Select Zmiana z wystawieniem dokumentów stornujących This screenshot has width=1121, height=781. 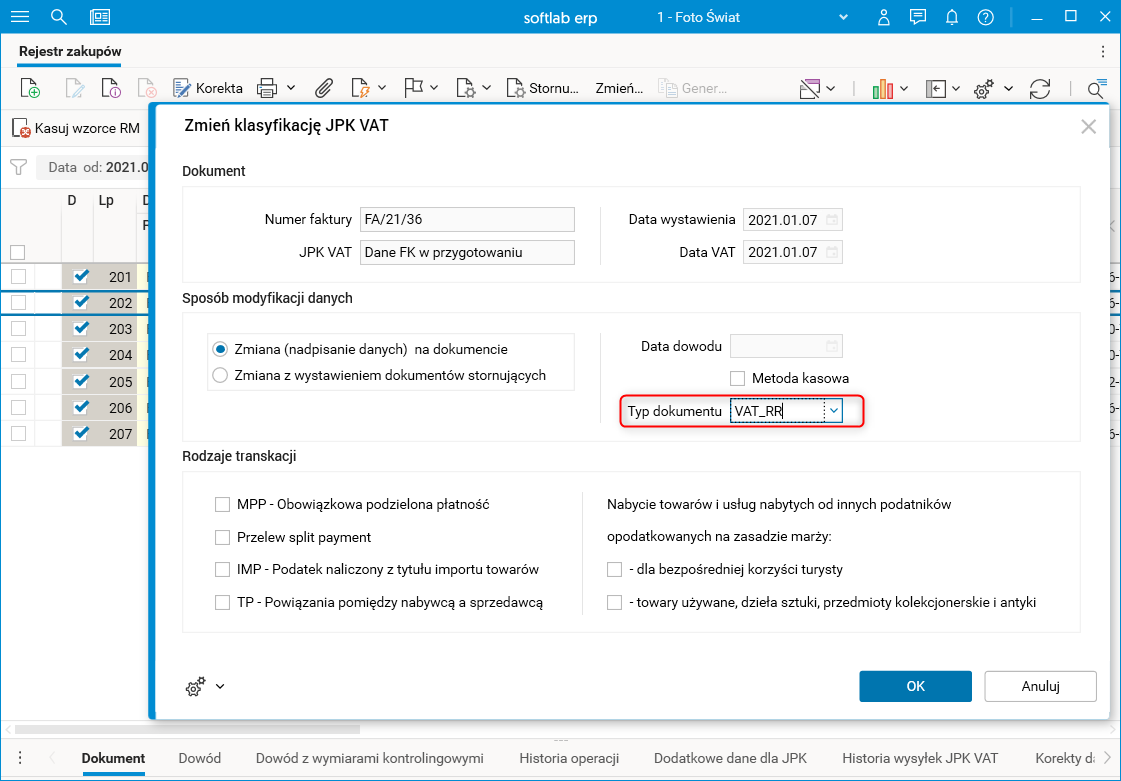pyautogui.click(x=220, y=375)
